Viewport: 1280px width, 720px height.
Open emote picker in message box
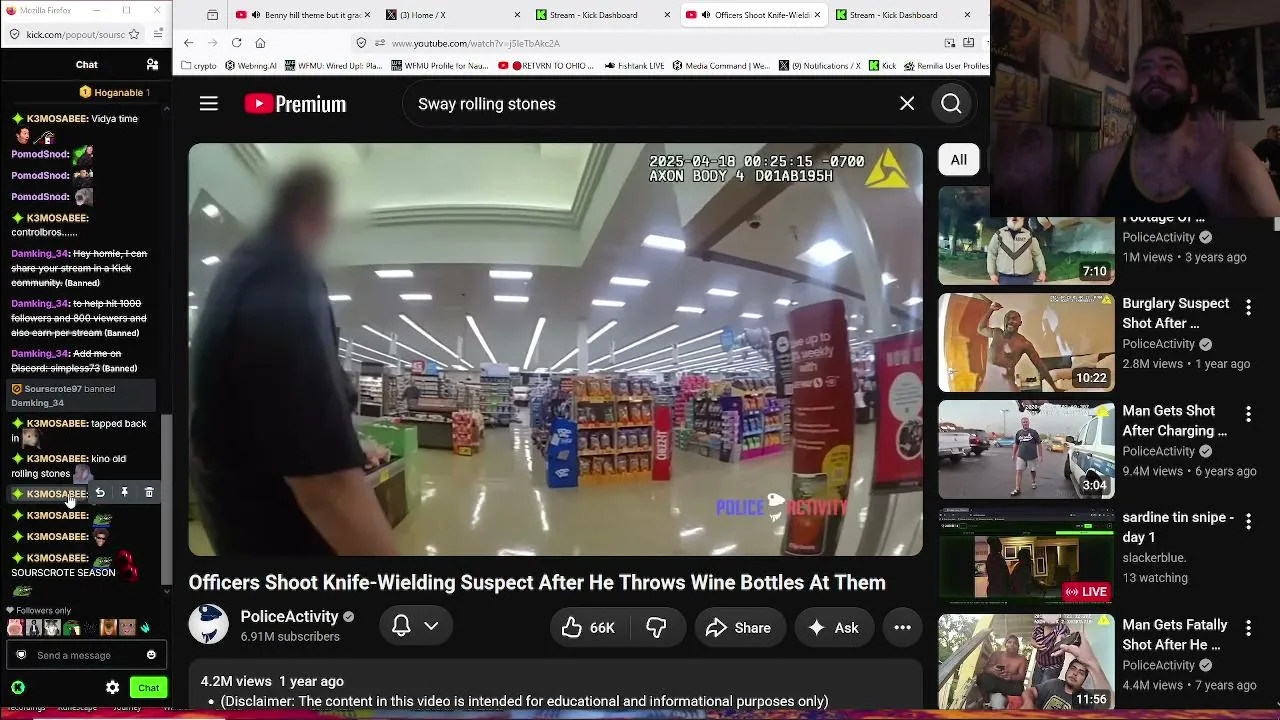tap(151, 655)
